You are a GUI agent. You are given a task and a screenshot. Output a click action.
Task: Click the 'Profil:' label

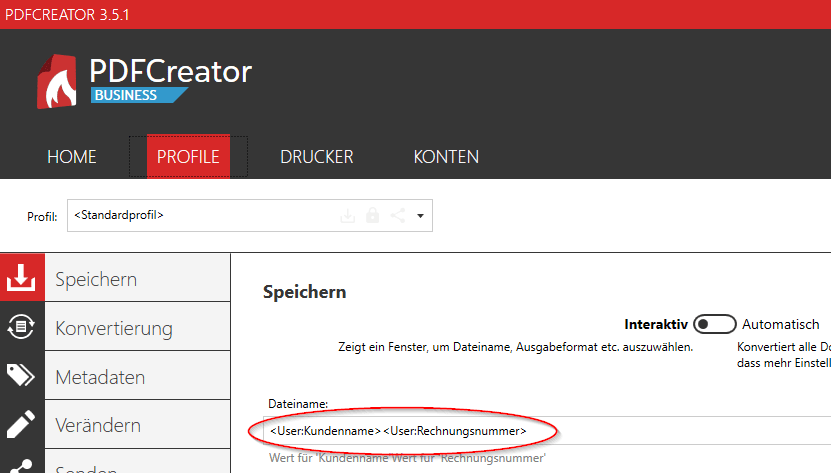pos(42,216)
